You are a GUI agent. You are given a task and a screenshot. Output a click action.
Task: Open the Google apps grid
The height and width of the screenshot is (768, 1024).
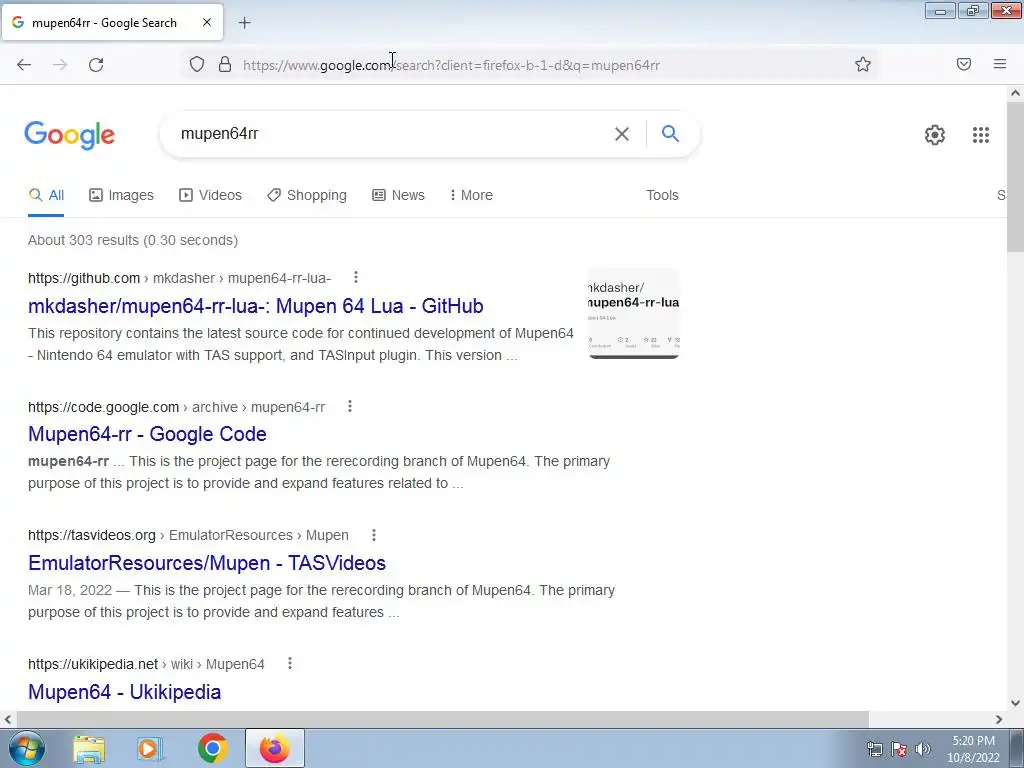980,135
